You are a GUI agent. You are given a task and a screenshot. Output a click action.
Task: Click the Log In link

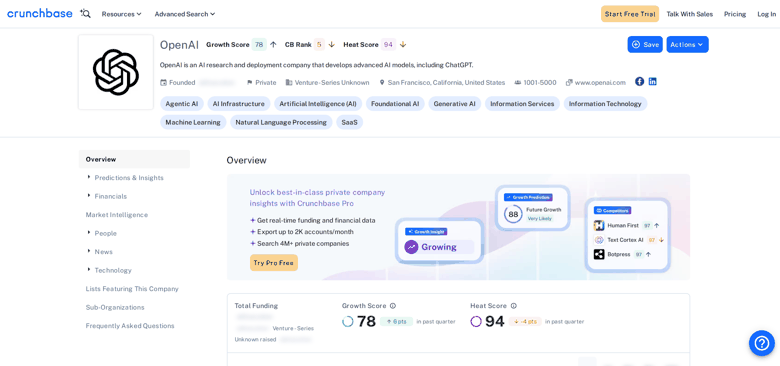(767, 14)
